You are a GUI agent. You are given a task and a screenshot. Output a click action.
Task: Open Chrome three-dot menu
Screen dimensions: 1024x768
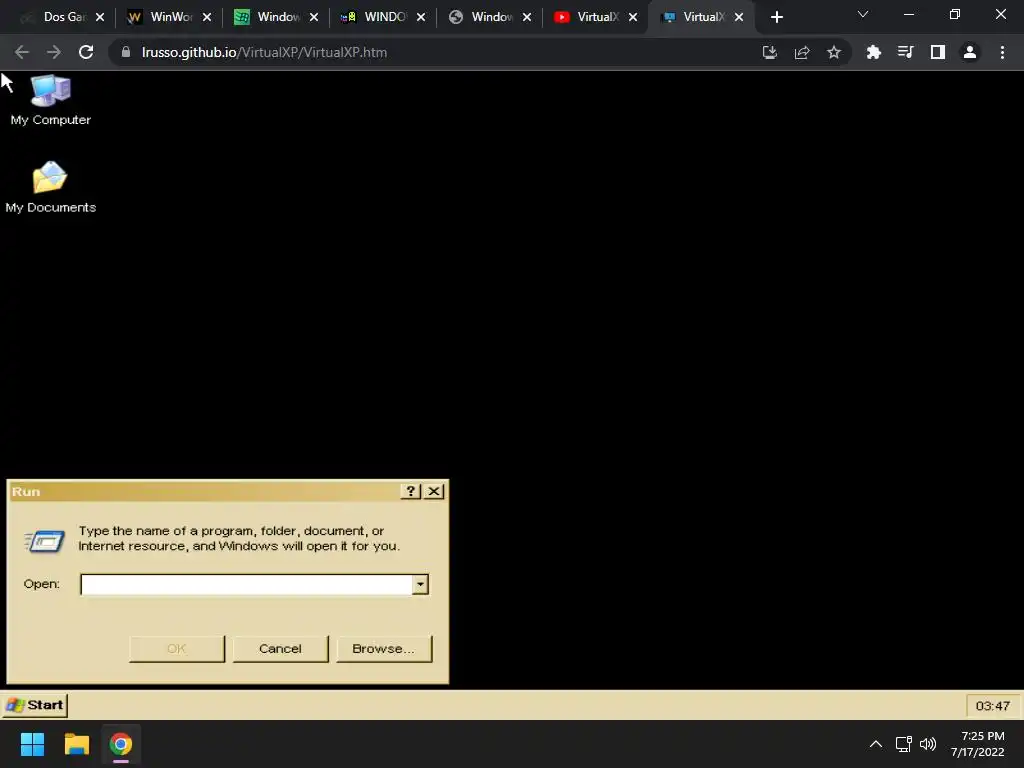pyautogui.click(x=1002, y=52)
